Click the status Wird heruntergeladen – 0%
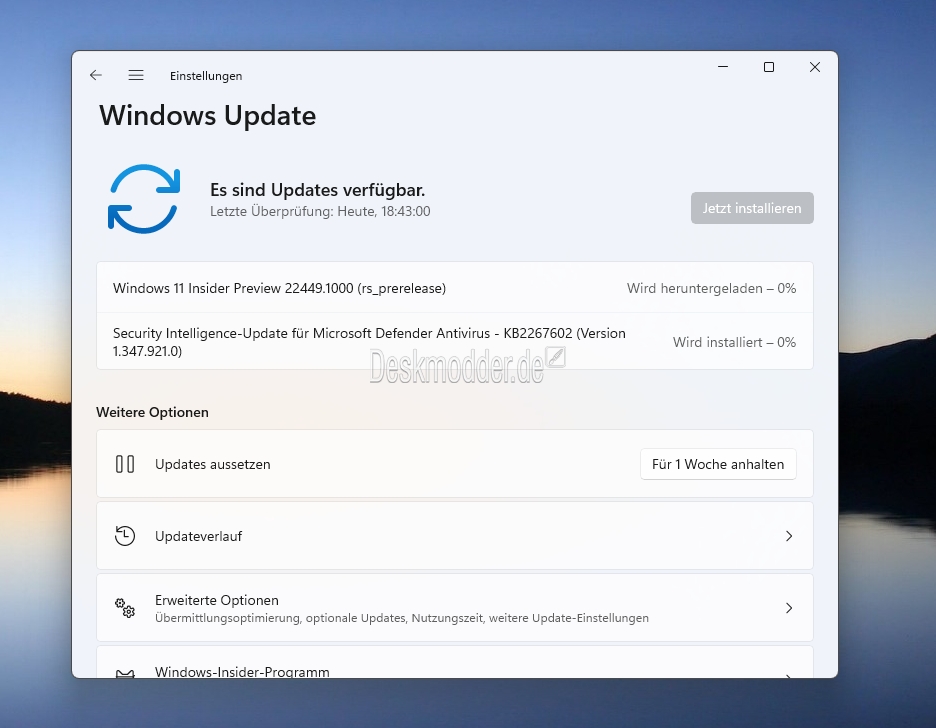 coord(711,288)
